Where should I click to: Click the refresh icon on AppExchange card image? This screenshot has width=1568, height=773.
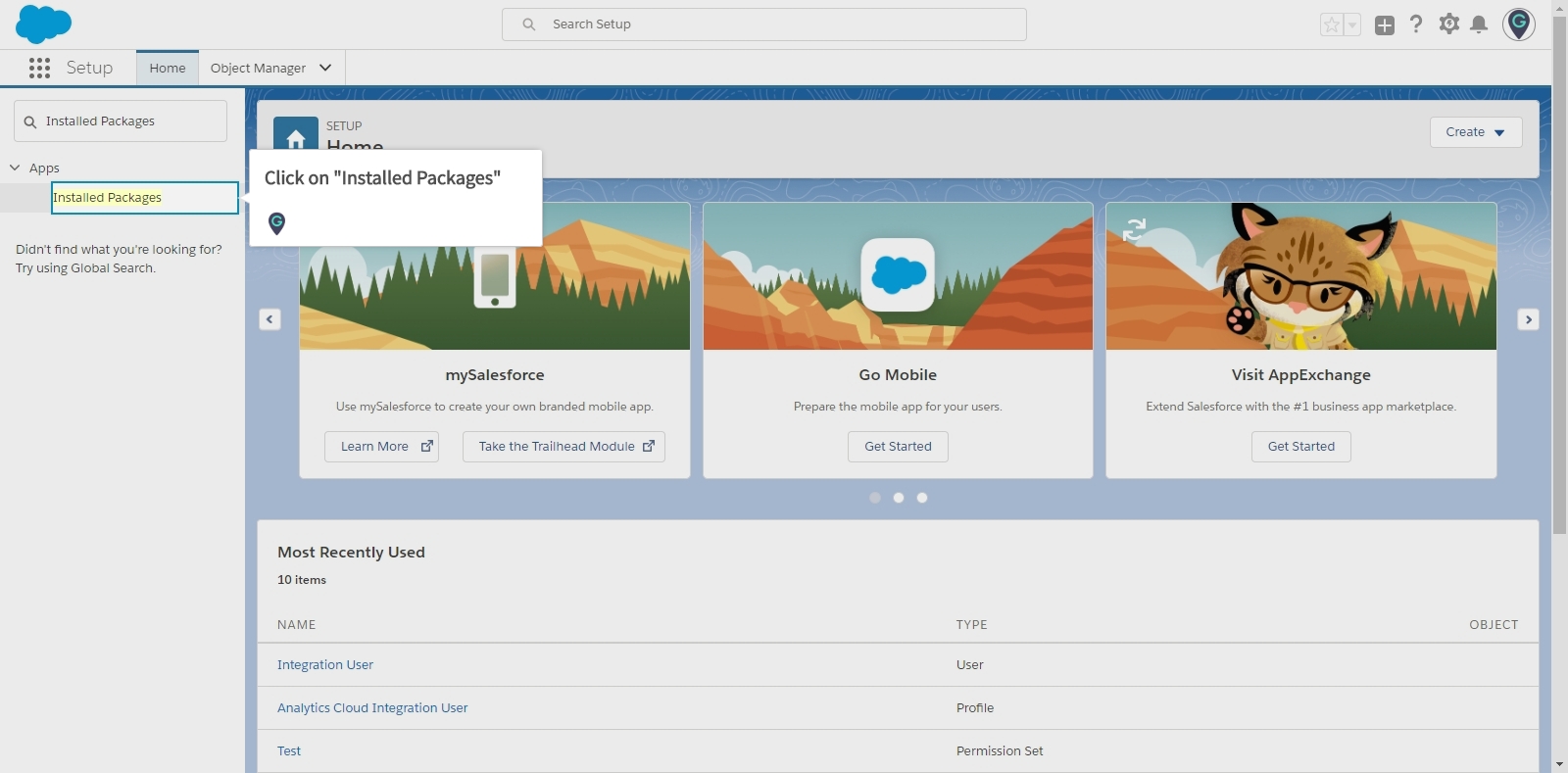click(1135, 229)
